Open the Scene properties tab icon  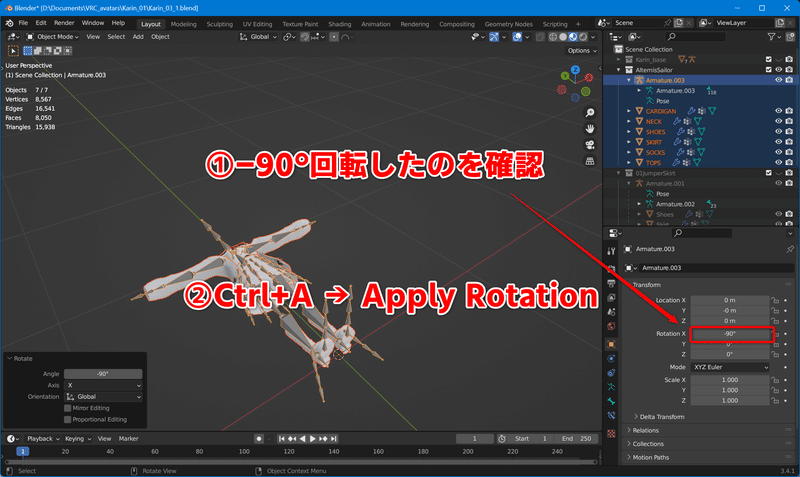point(611,312)
